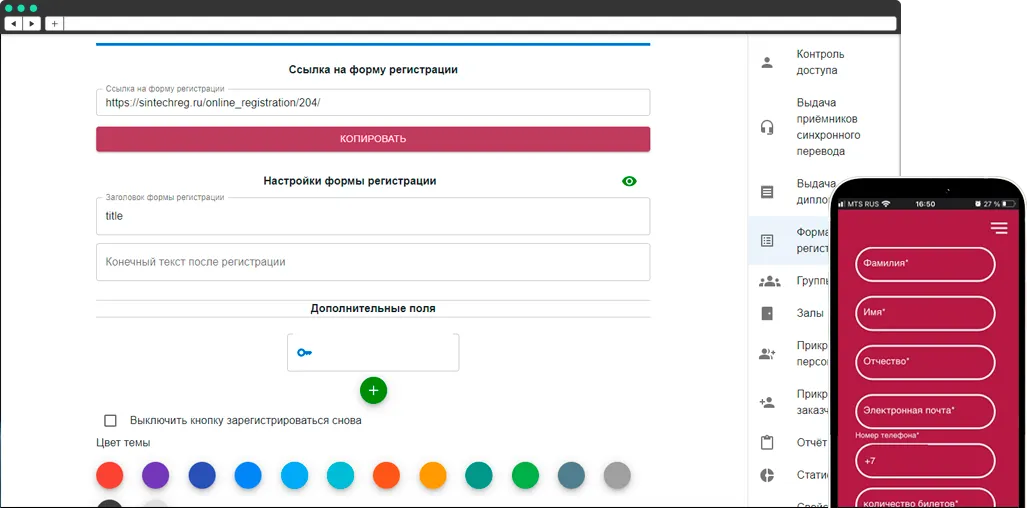Screen dimensions: 1027x508
Task: Click the headset icon in sidebar
Action: coord(767,127)
